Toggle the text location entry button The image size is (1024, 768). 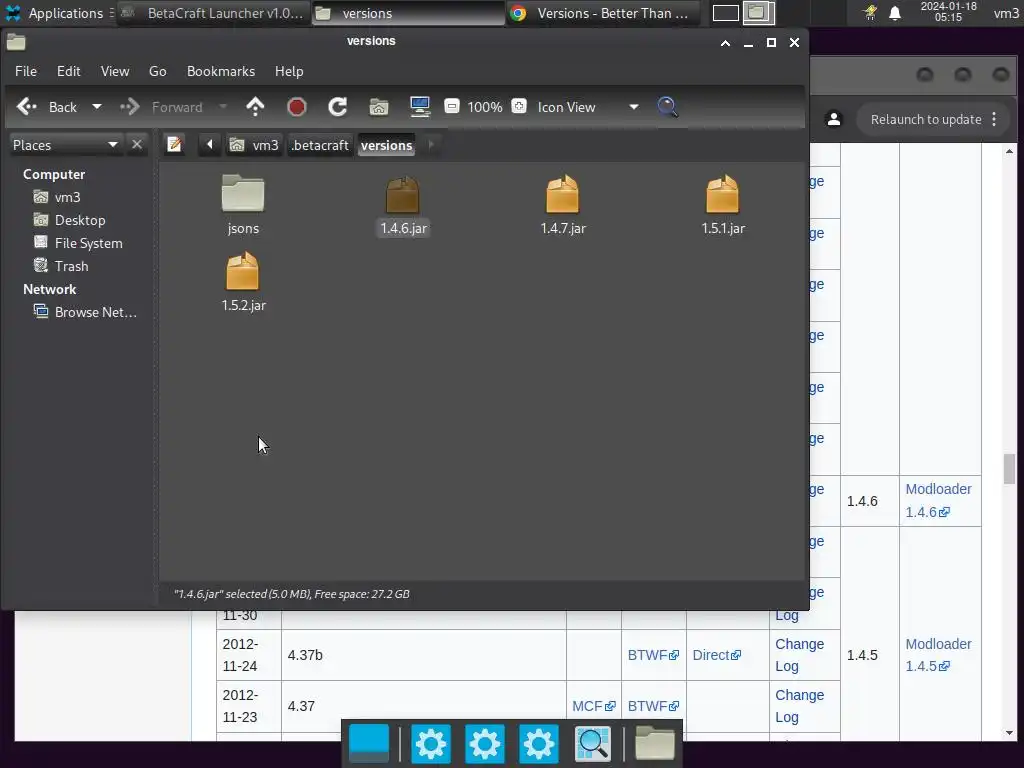click(174, 144)
